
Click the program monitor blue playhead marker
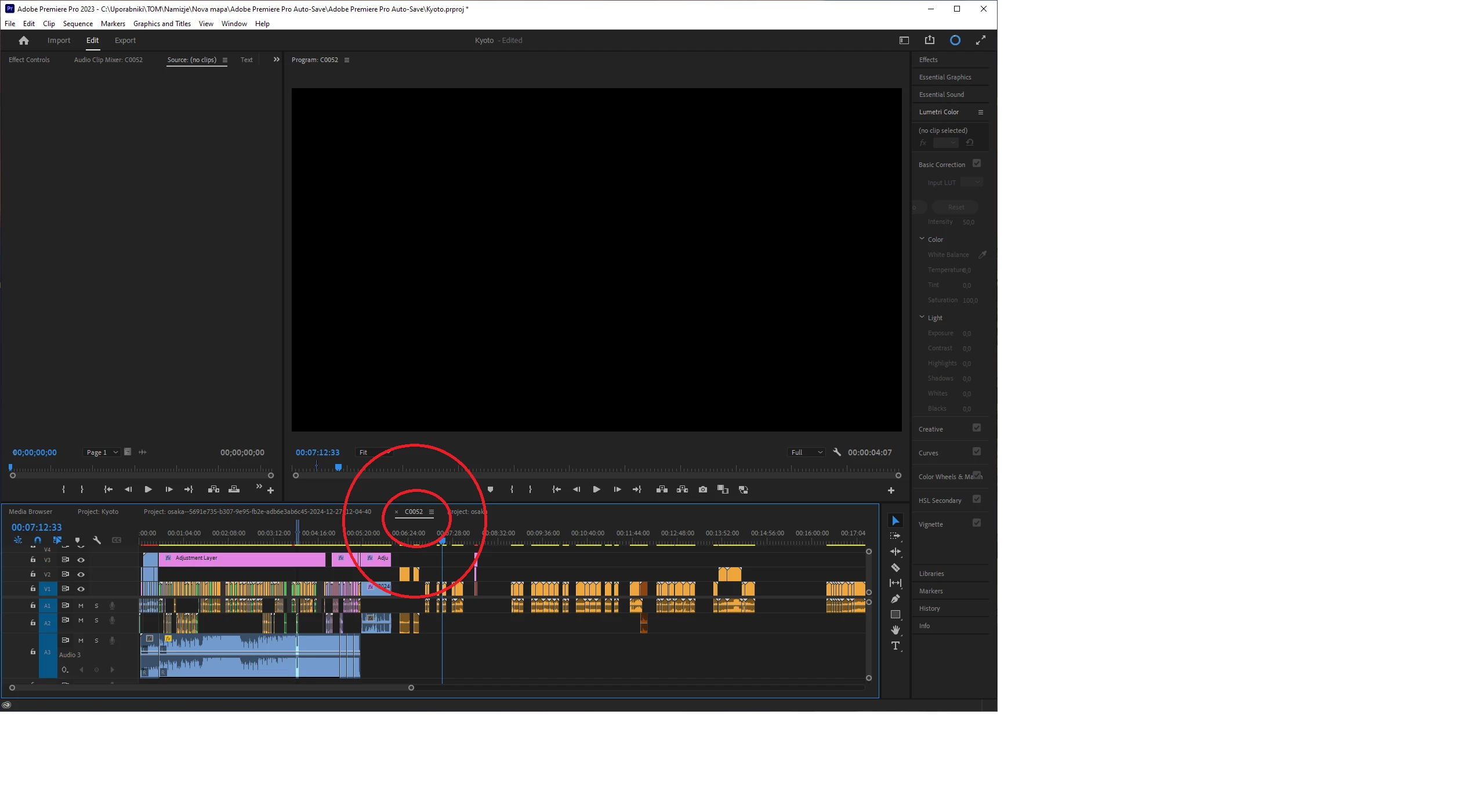point(338,467)
